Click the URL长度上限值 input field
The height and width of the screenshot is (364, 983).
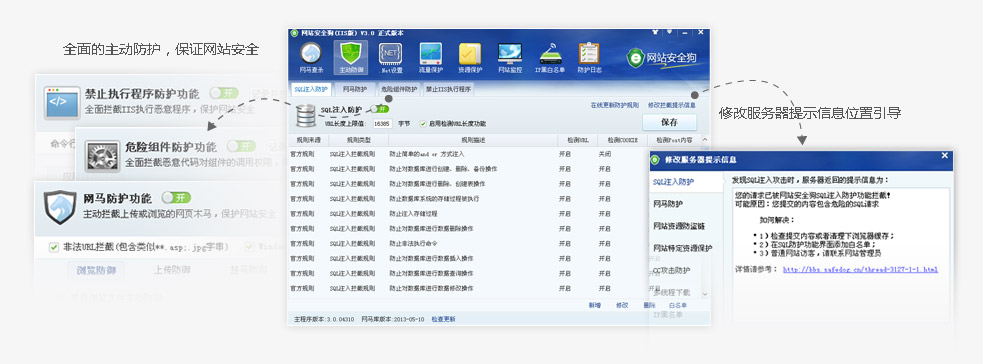tap(383, 123)
